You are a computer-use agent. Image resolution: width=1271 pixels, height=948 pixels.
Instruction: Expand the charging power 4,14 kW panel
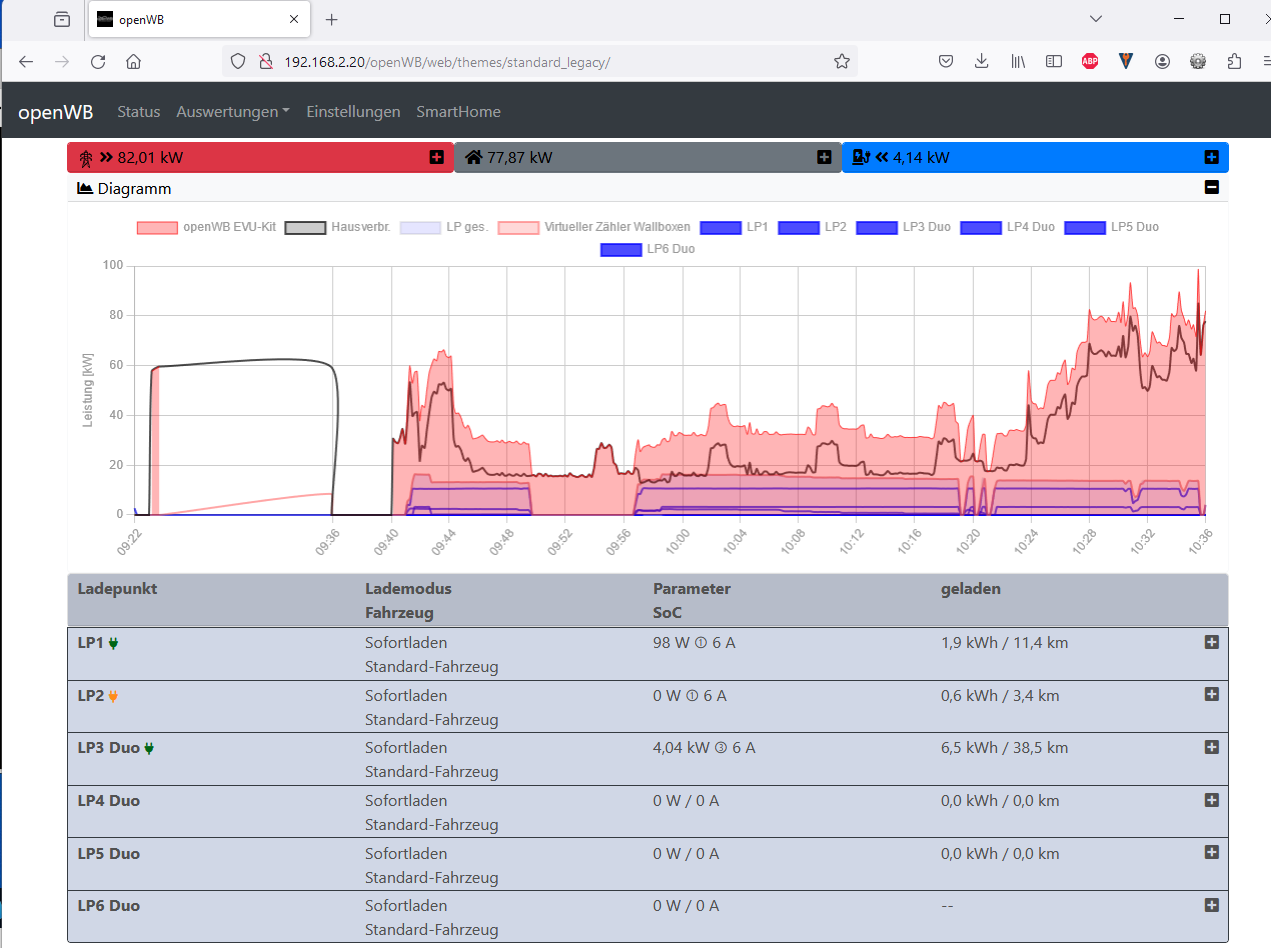pyautogui.click(x=1211, y=157)
